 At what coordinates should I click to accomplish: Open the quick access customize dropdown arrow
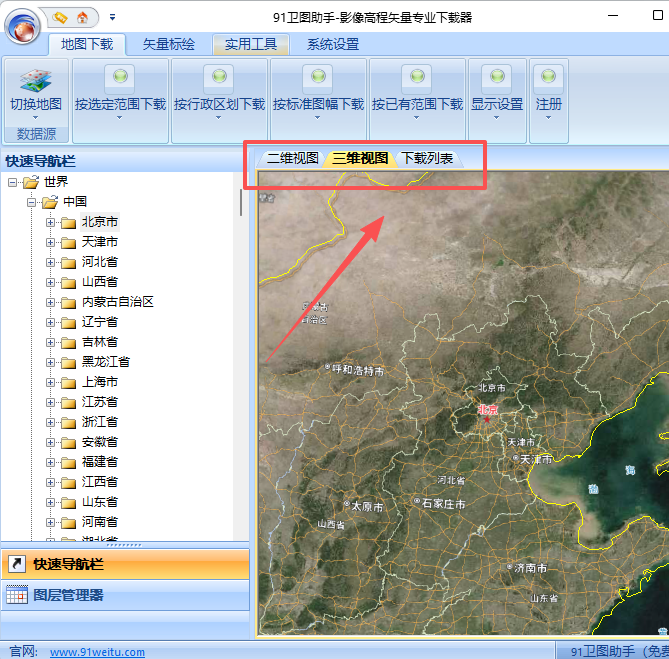(112, 17)
